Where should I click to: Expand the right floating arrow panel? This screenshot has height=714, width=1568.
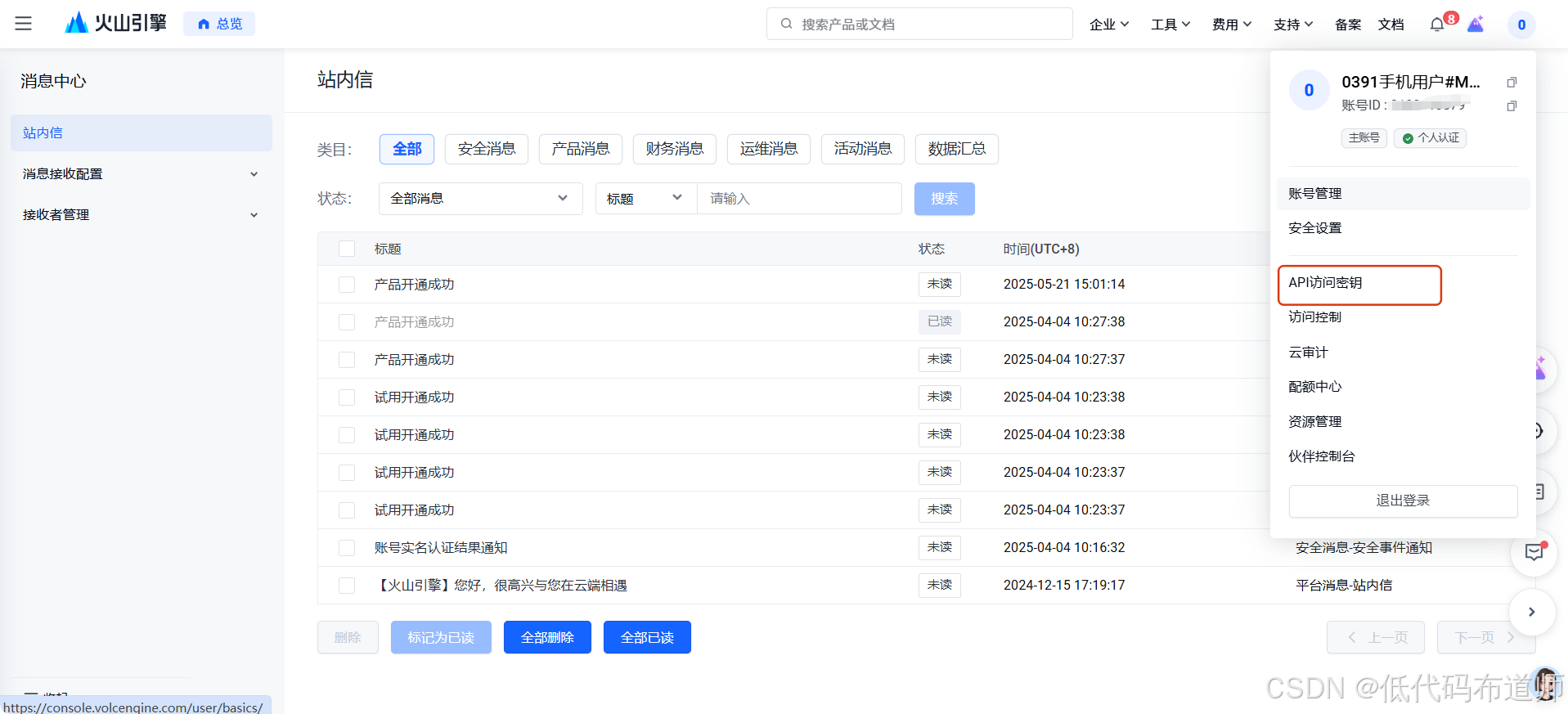click(1532, 612)
